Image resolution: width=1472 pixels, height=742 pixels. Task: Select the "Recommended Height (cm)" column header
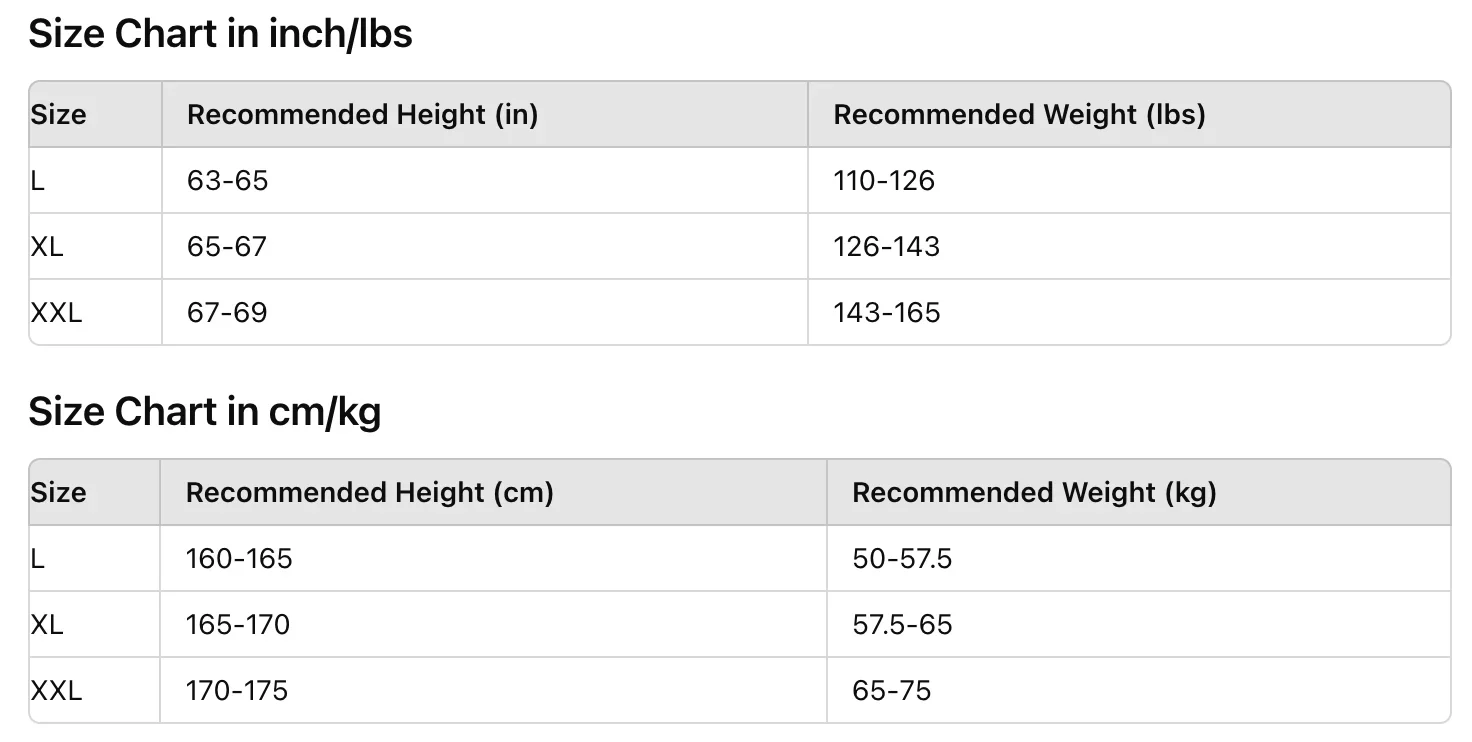(x=369, y=493)
